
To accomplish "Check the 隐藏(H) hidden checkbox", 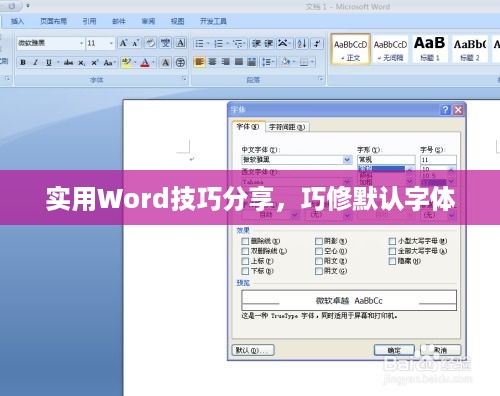I will click(x=392, y=261).
